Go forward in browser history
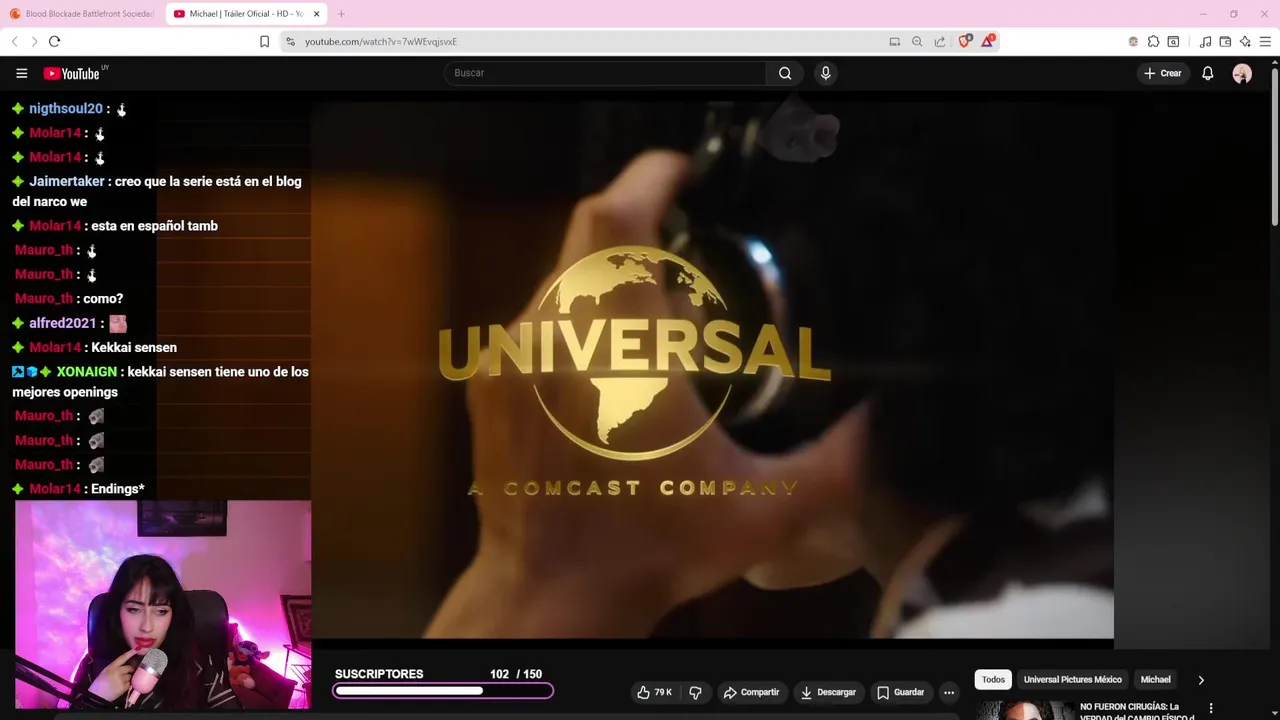 (x=34, y=41)
